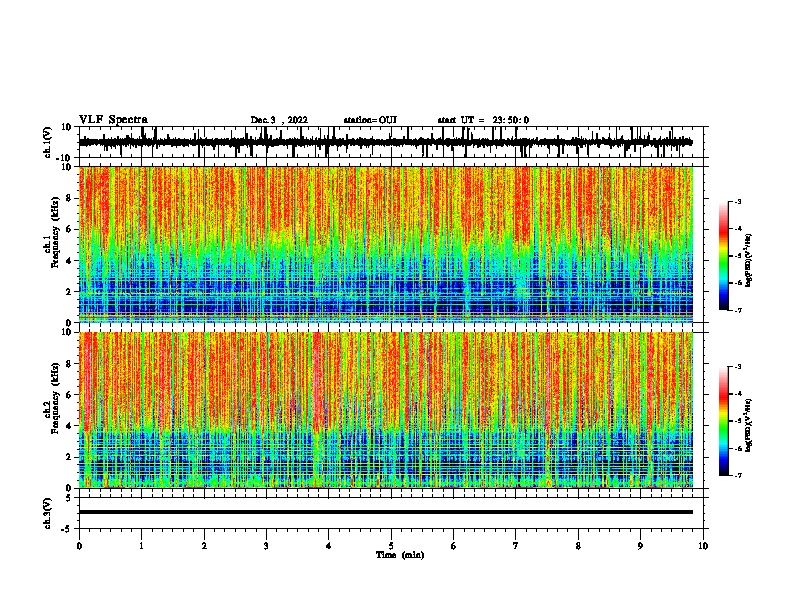The width and height of the screenshot is (792, 612).
Task: Click the "3" minute tick on the time axis
Action: point(266,546)
